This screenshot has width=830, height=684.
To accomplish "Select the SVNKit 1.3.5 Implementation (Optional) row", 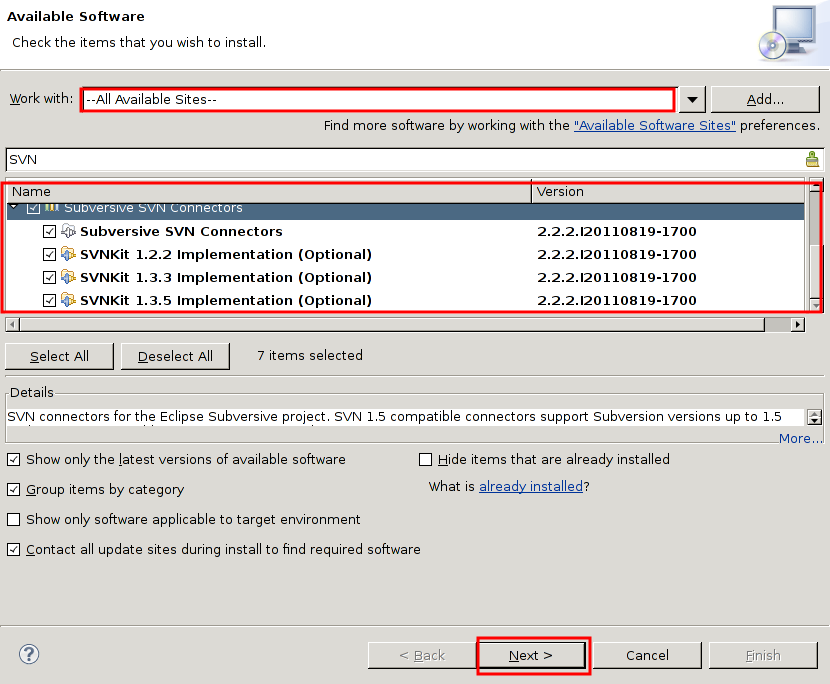I will coord(405,301).
